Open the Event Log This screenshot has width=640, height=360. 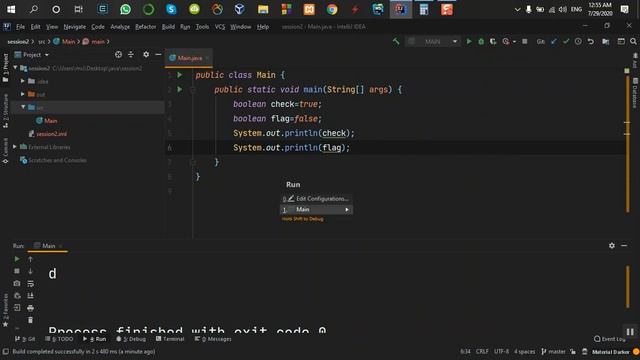[609, 339]
